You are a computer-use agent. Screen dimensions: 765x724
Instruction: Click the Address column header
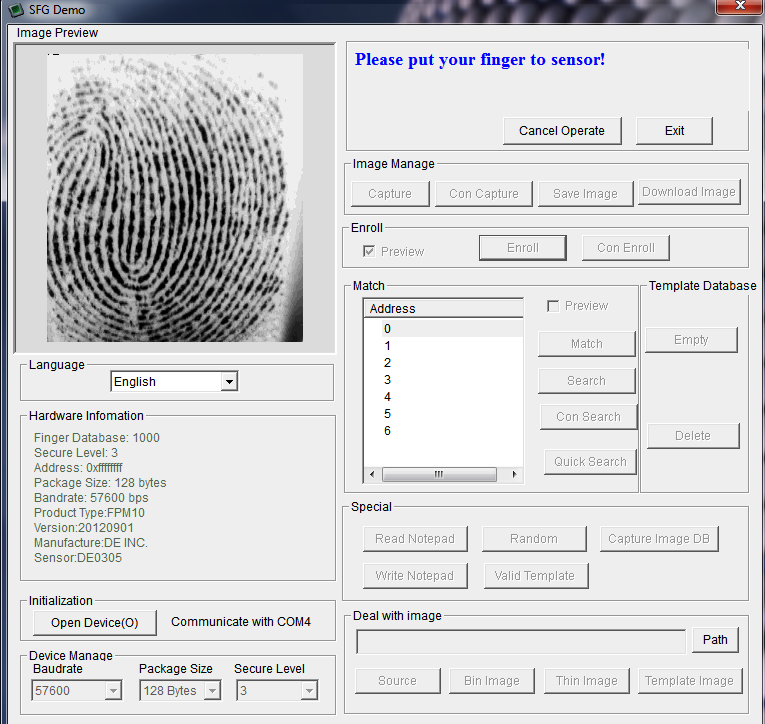click(x=443, y=308)
